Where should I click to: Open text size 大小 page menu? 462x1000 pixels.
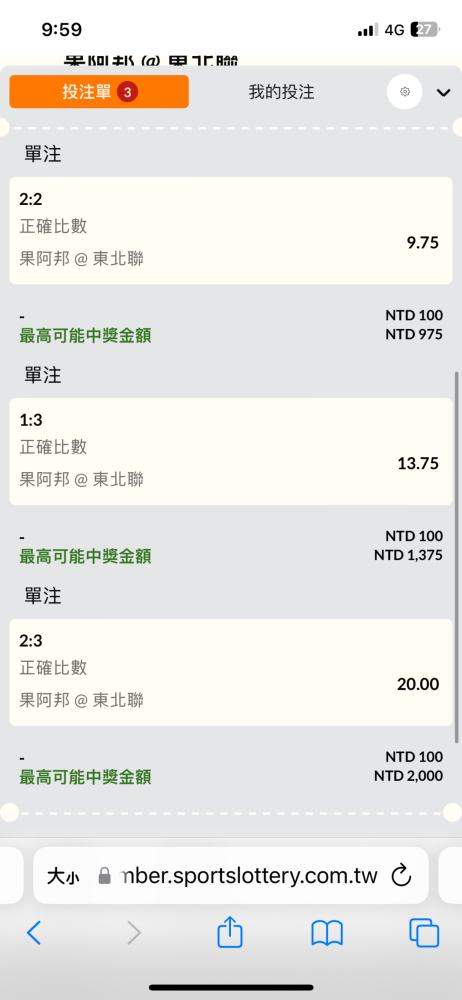63,876
